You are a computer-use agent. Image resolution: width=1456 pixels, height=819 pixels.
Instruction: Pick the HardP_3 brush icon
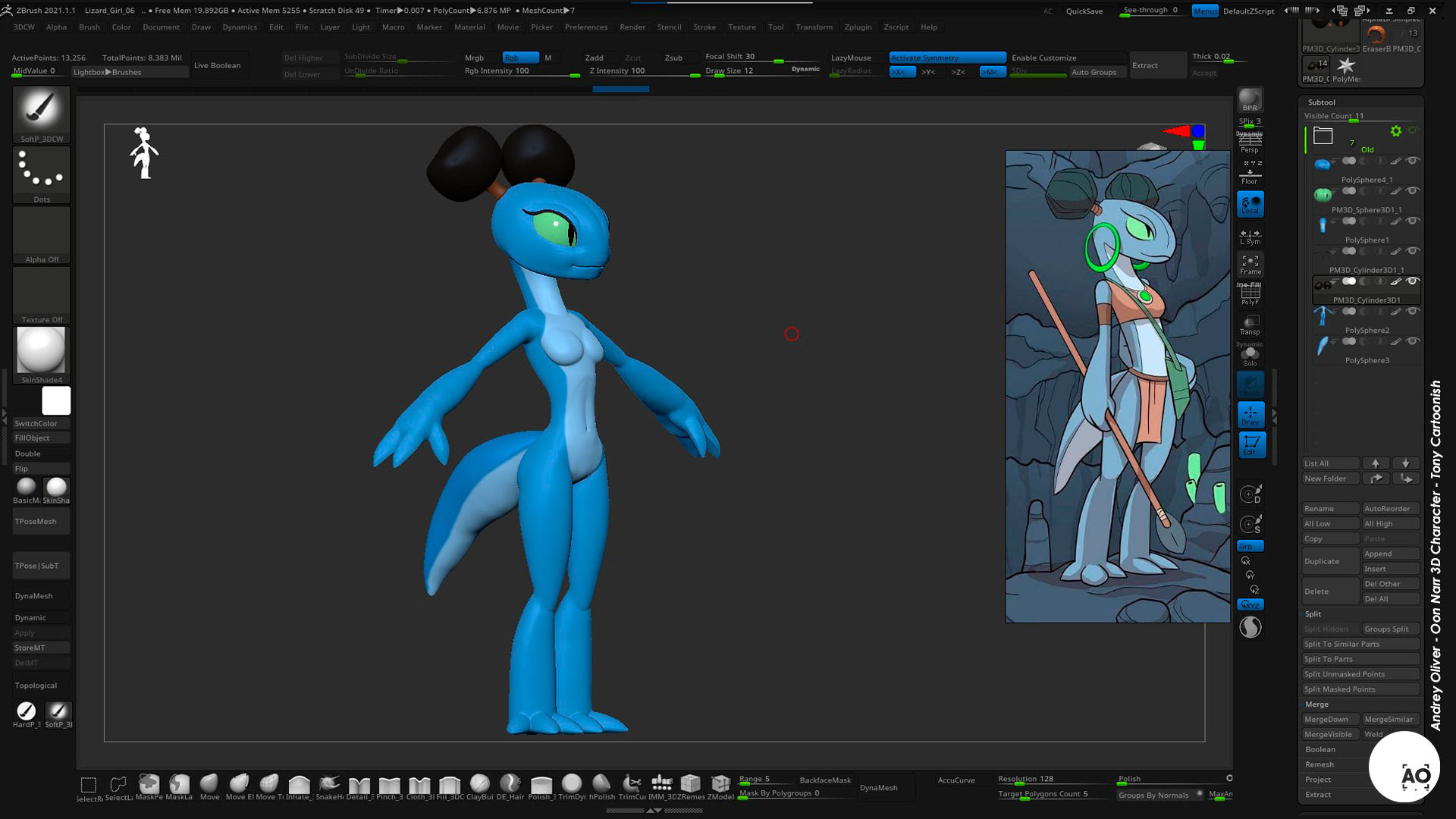[x=27, y=714]
